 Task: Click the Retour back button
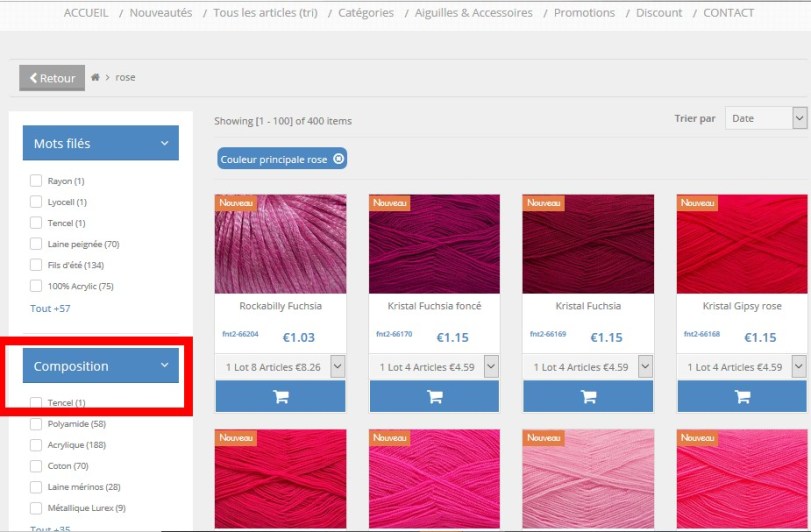(52, 78)
